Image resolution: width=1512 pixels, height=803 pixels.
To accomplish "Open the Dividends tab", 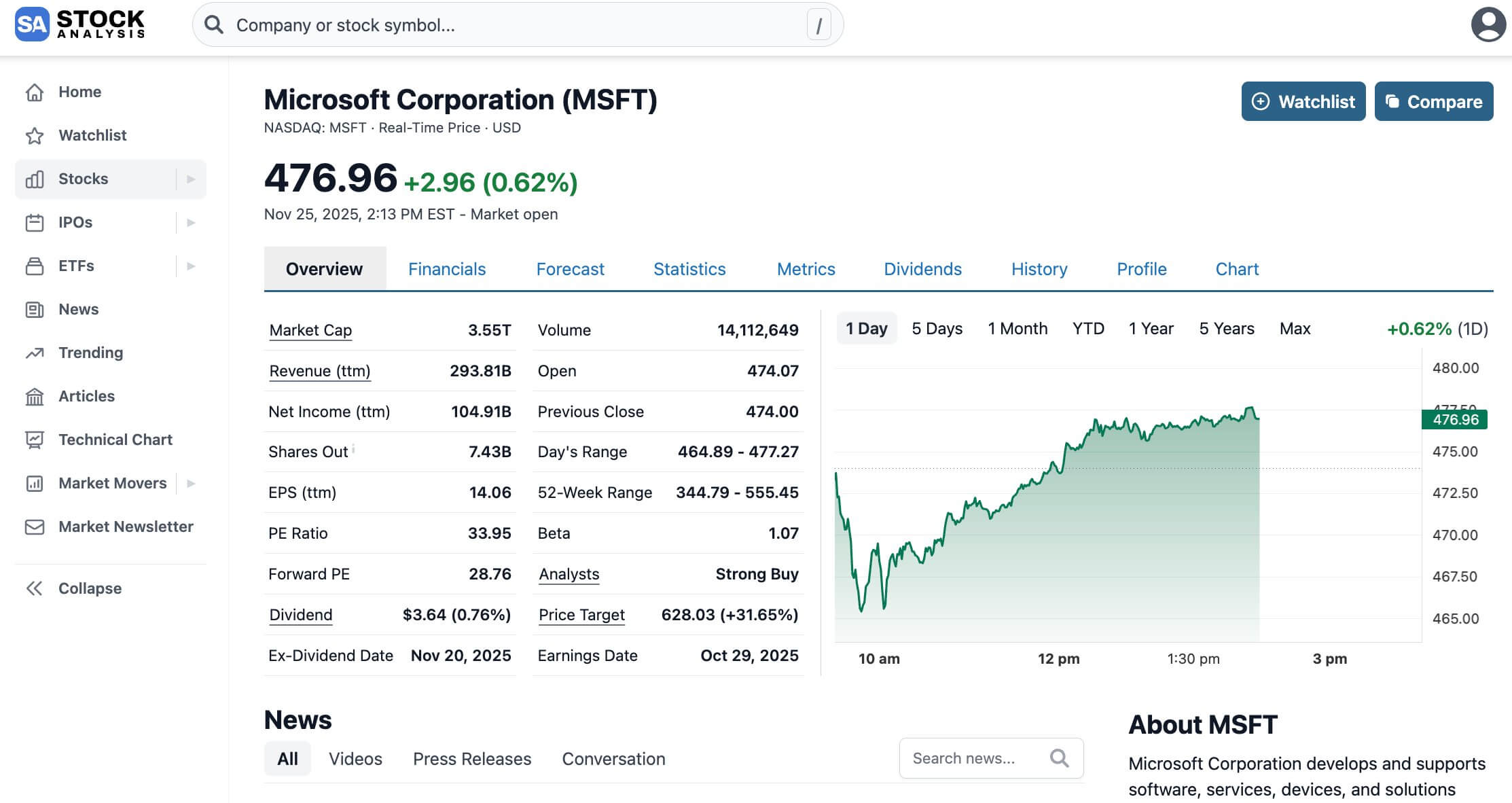I will 922,268.
